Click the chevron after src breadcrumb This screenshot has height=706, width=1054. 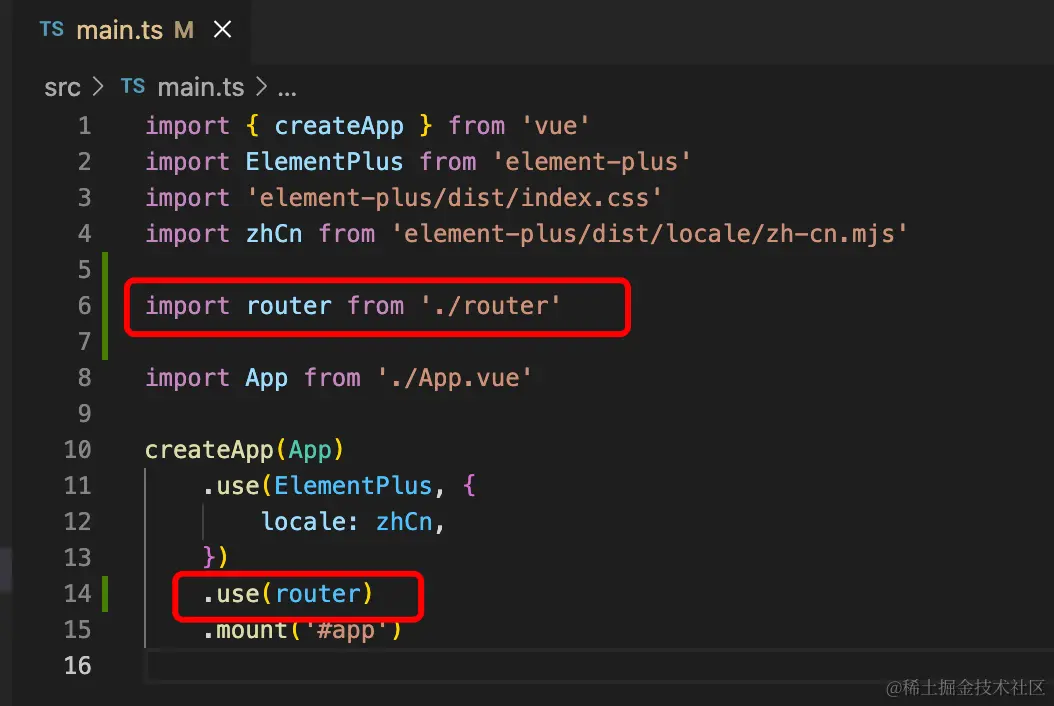(98, 87)
